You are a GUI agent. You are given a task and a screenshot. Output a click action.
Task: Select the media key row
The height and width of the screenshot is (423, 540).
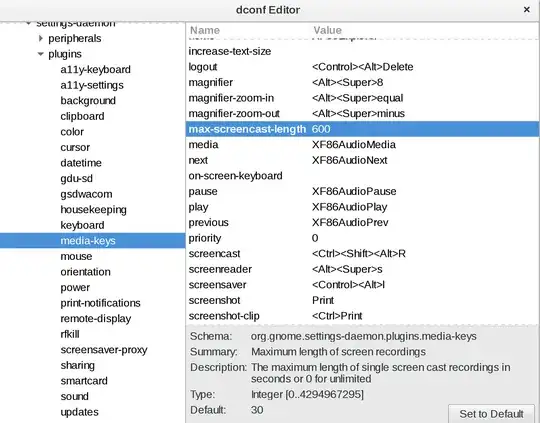point(362,145)
